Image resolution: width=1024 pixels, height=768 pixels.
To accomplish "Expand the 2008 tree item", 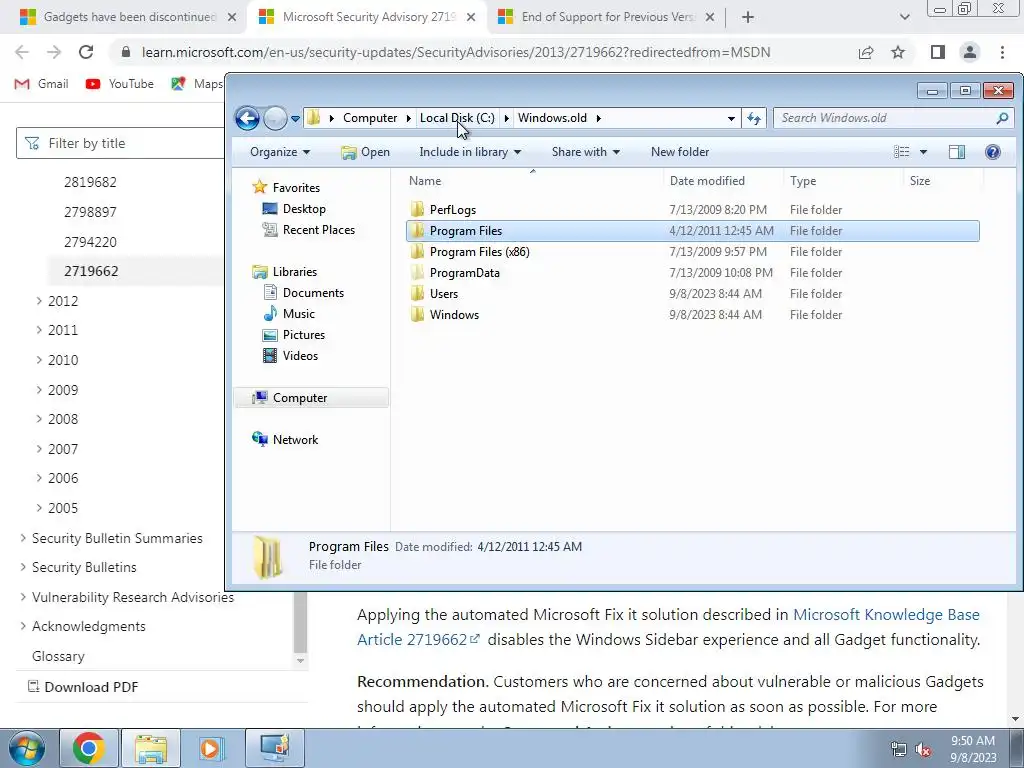I will click(x=39, y=419).
